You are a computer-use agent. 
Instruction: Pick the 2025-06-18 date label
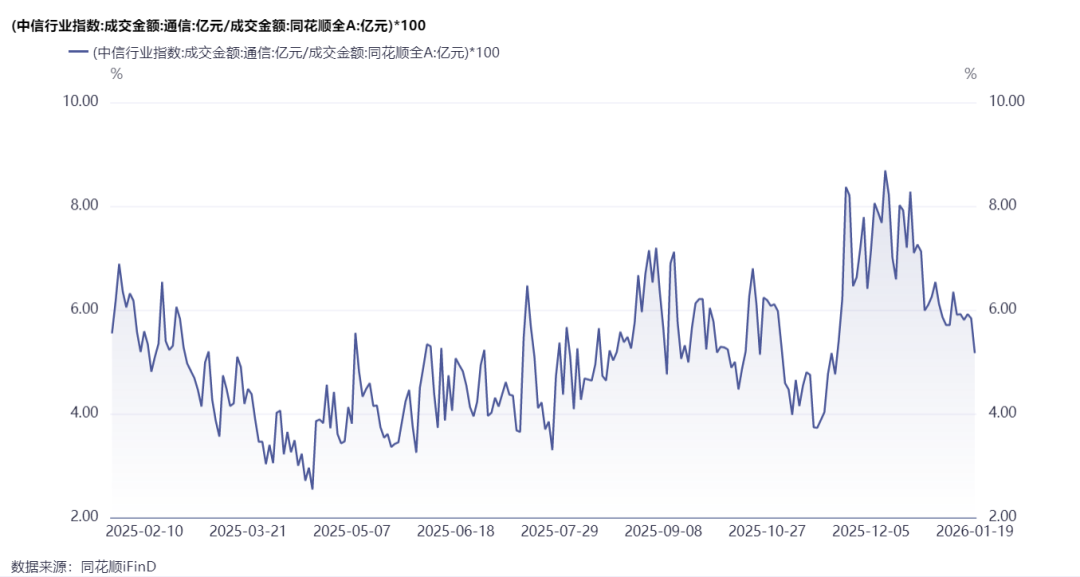(x=456, y=532)
